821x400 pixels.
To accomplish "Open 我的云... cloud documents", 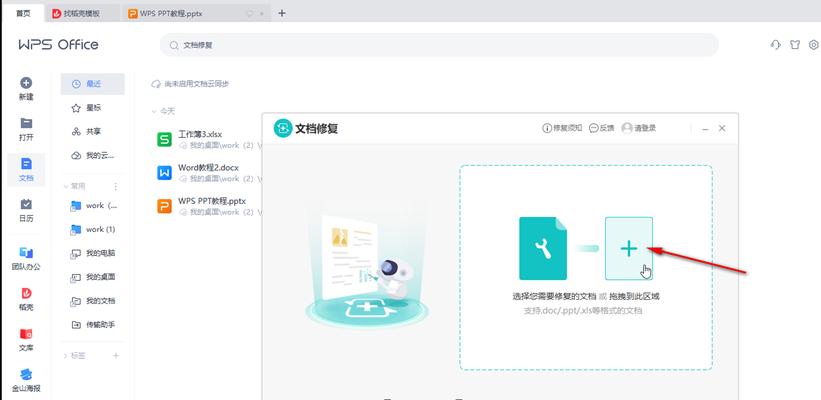I will coord(93,155).
